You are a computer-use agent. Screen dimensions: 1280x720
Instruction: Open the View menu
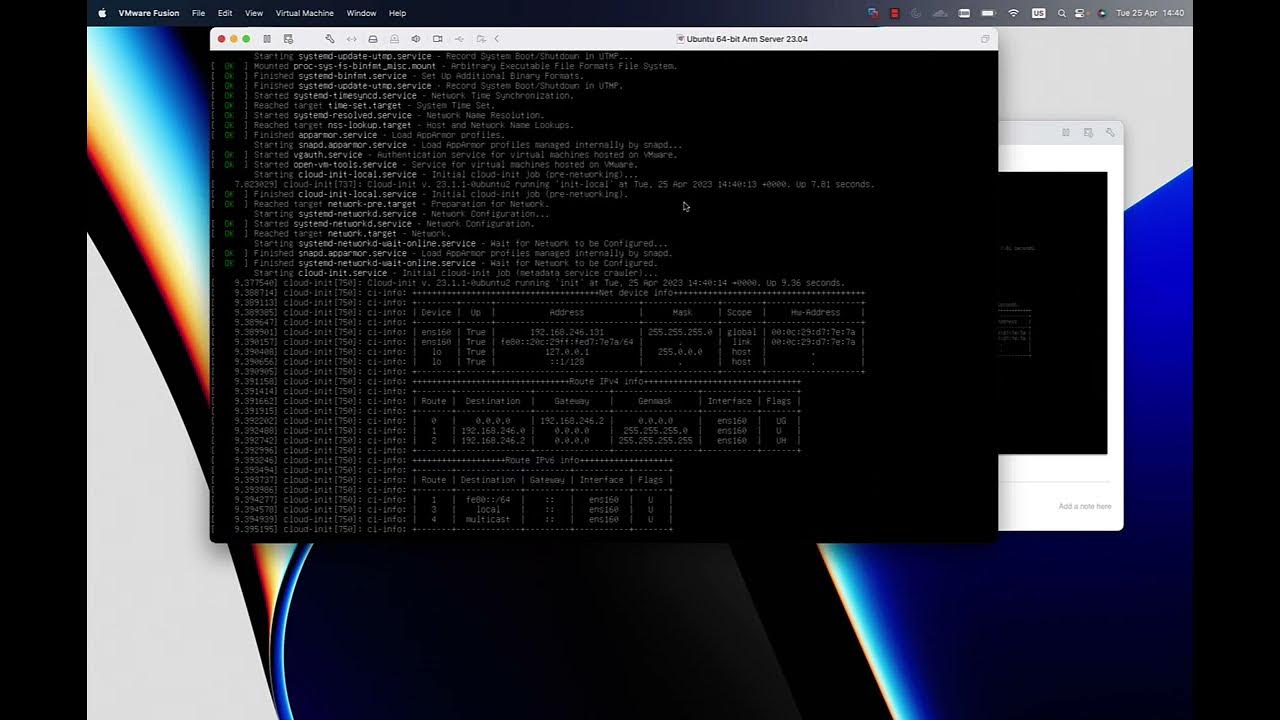tap(254, 13)
